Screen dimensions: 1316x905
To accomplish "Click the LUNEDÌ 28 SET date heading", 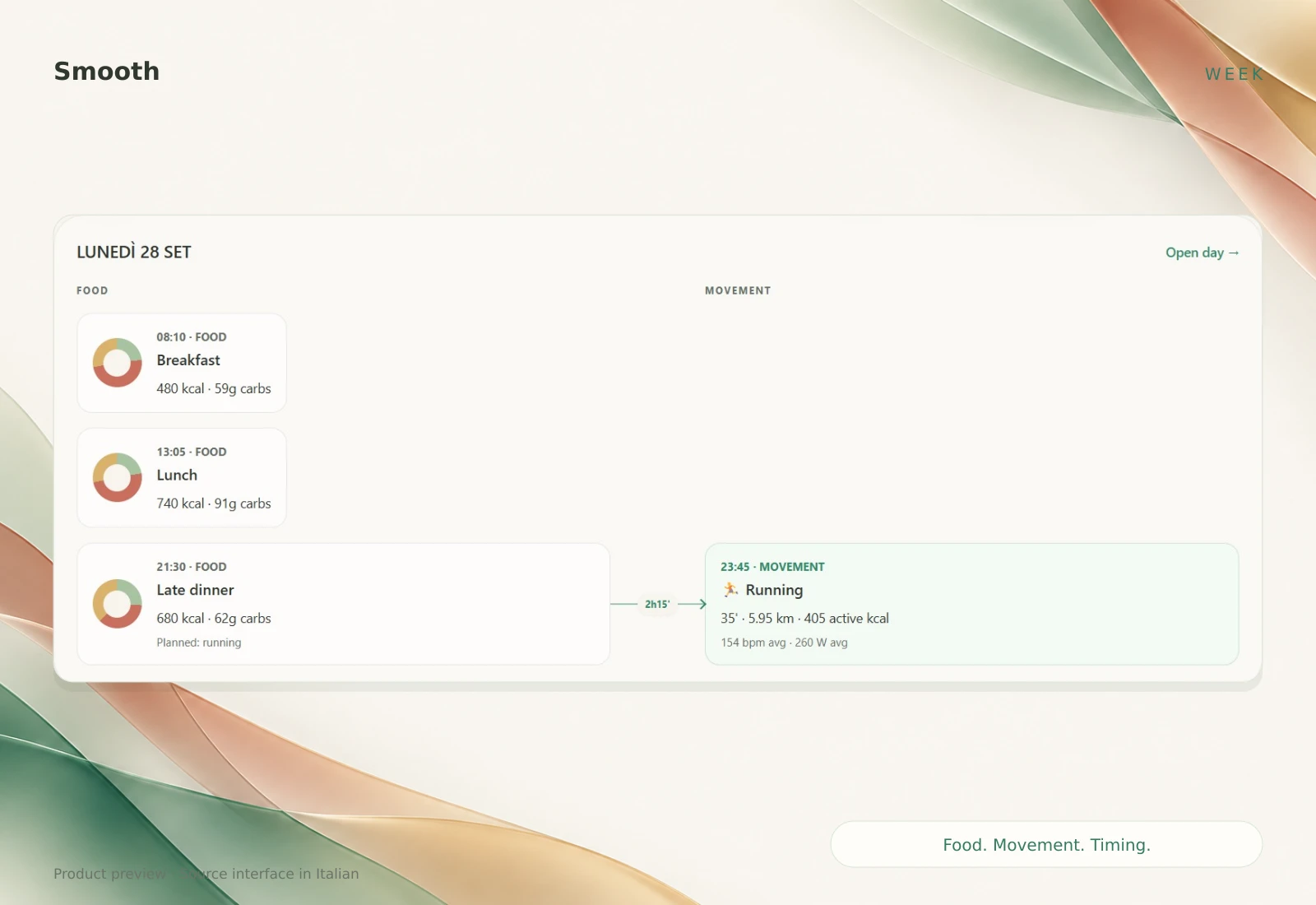I will coord(134,252).
